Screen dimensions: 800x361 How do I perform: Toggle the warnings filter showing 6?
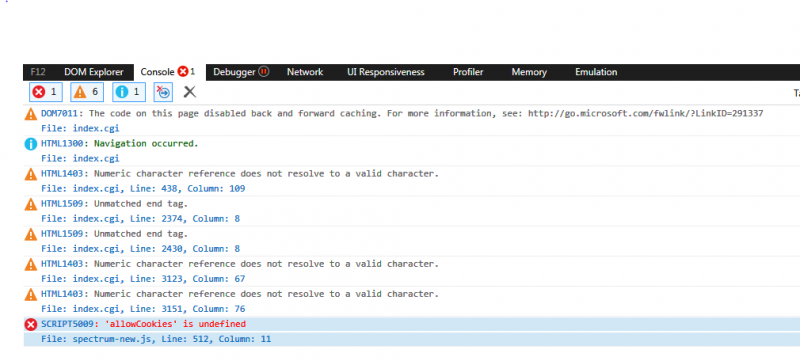(x=87, y=92)
